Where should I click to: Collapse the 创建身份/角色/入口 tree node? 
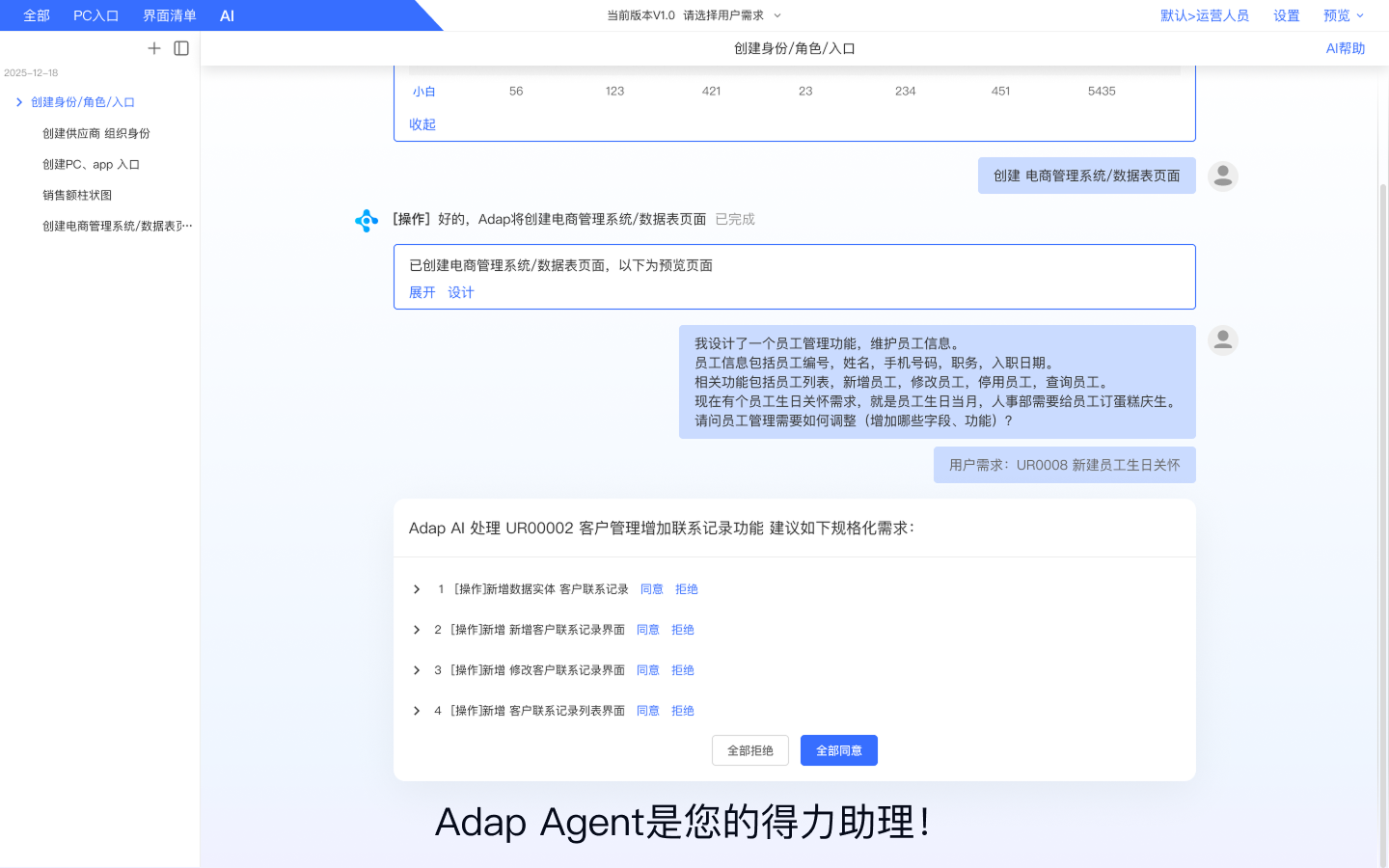point(19,102)
